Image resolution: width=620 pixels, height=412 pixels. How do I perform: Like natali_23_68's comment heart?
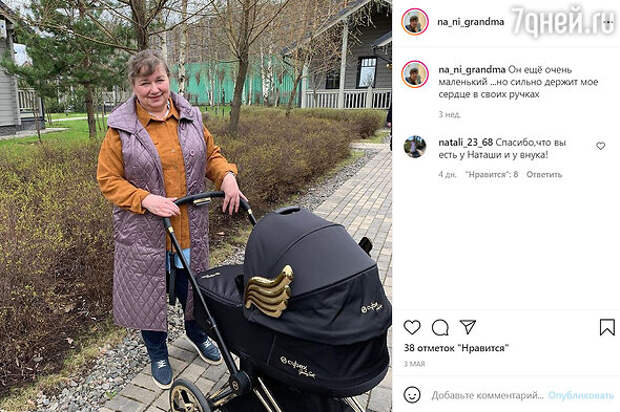point(601,146)
